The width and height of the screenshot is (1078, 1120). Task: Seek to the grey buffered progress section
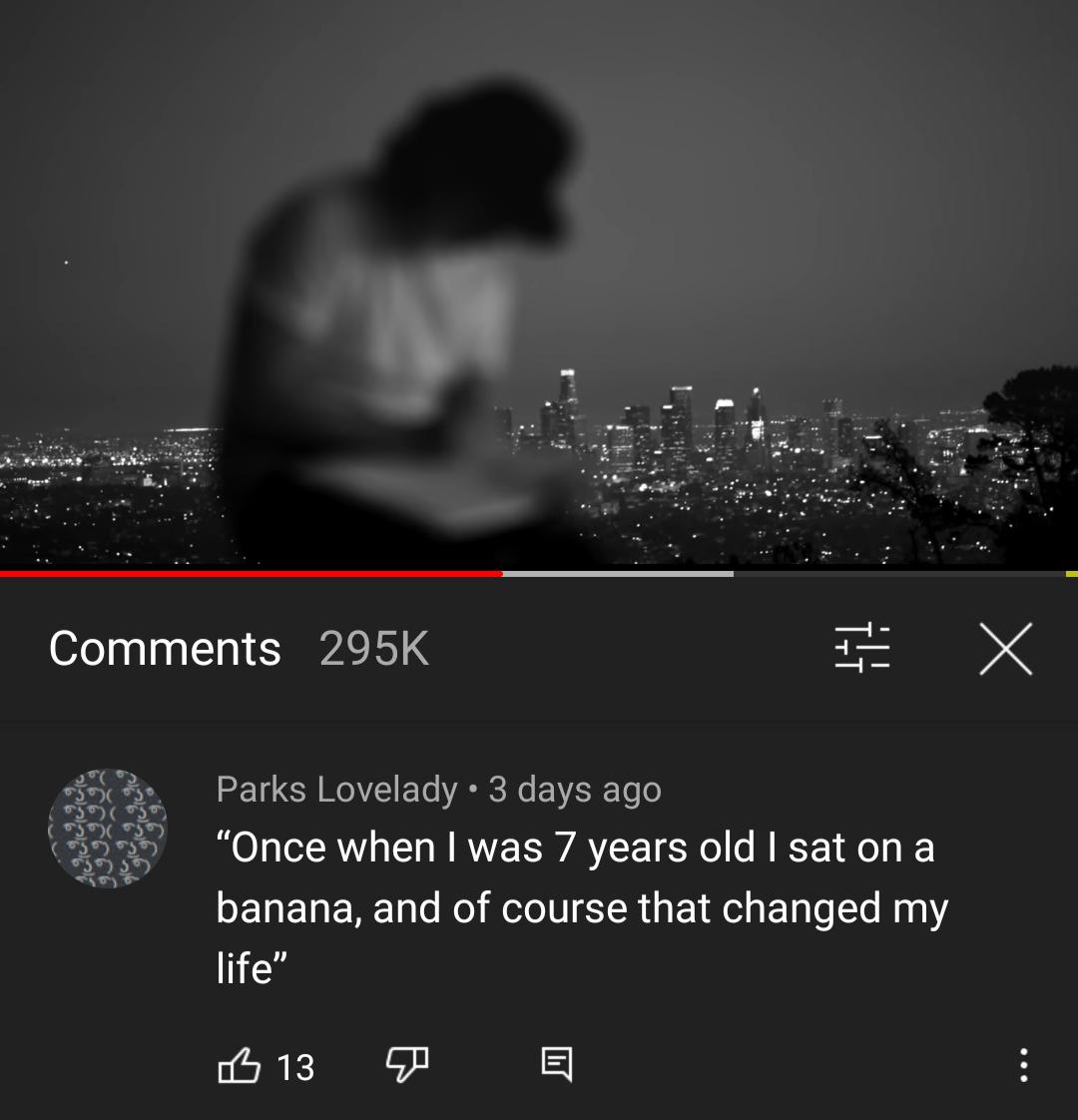[x=617, y=573]
